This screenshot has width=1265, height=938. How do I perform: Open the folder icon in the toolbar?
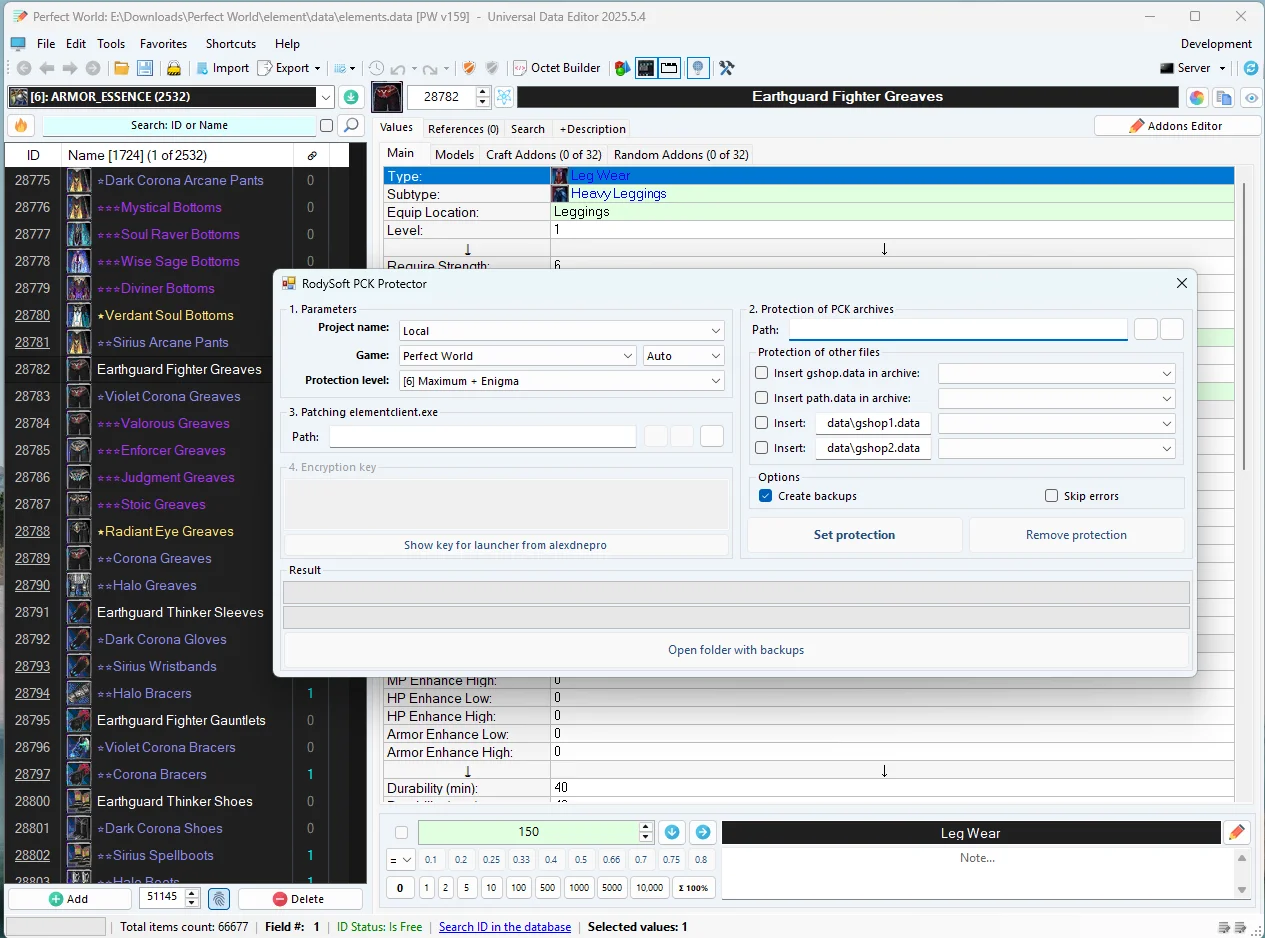121,68
